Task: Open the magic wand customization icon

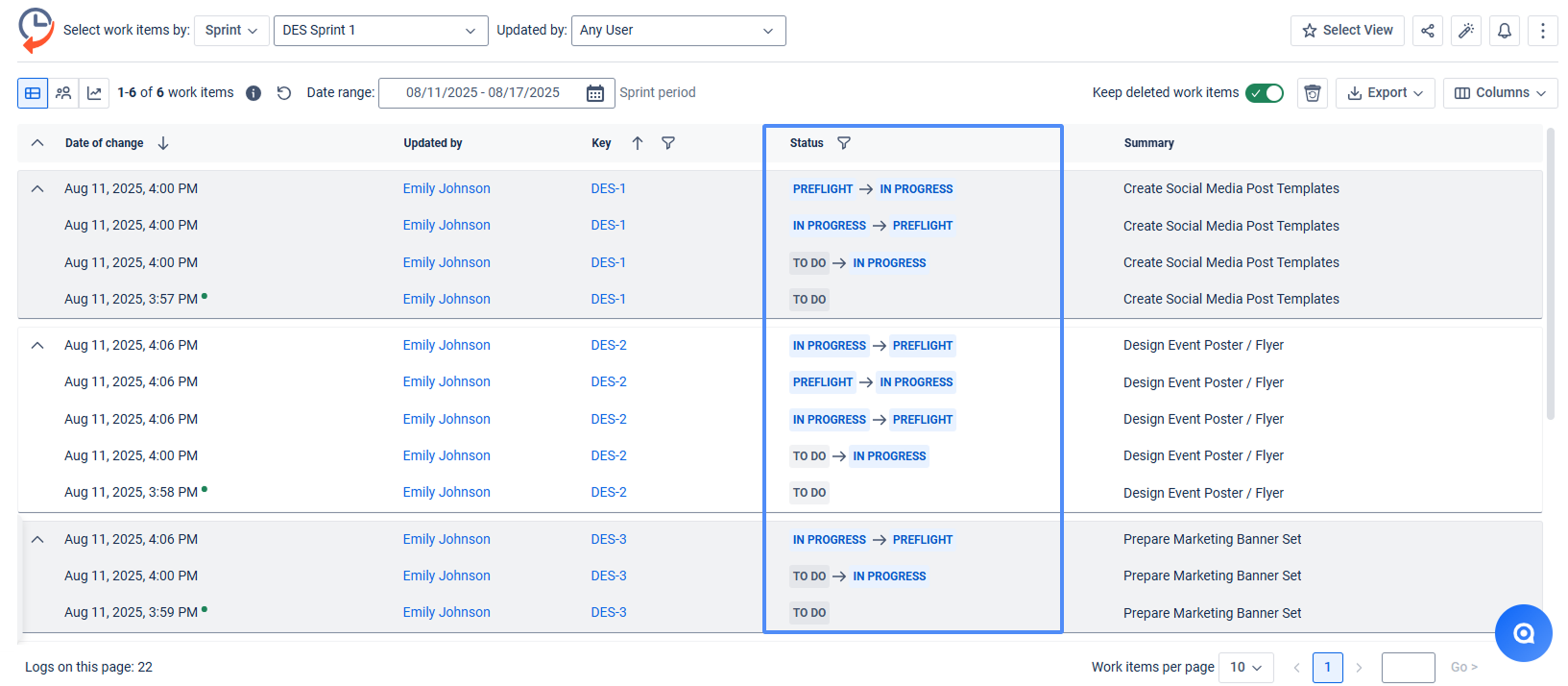Action: click(1466, 31)
